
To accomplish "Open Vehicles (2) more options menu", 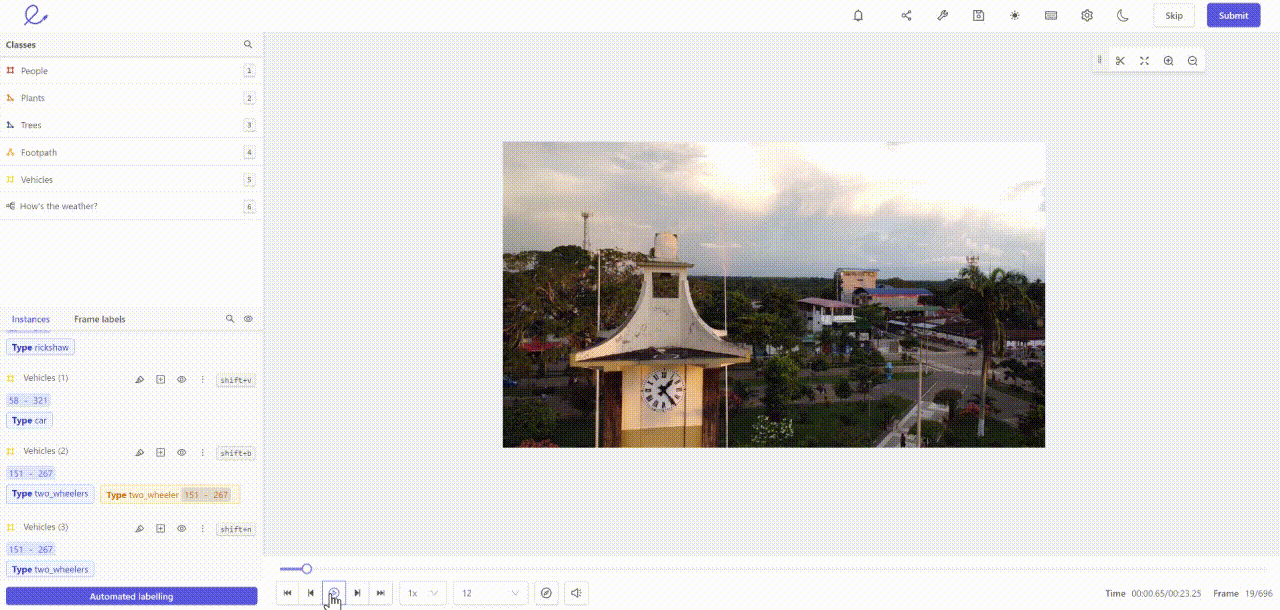I will point(203,452).
